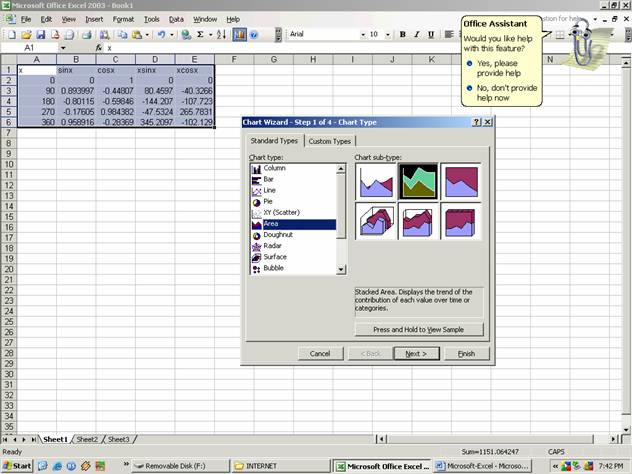632x474 pixels.
Task: Open the font size 10 dropdown
Action: 388,35
